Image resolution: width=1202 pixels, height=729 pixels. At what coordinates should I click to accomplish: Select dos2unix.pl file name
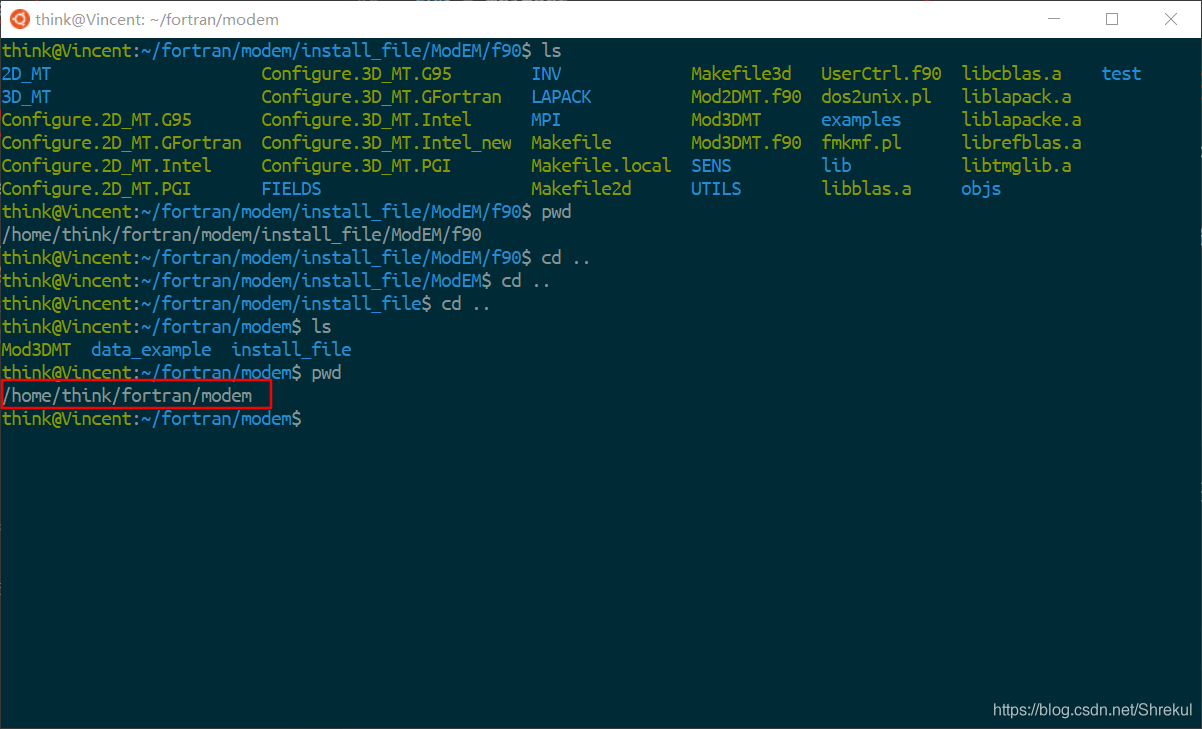pos(876,96)
